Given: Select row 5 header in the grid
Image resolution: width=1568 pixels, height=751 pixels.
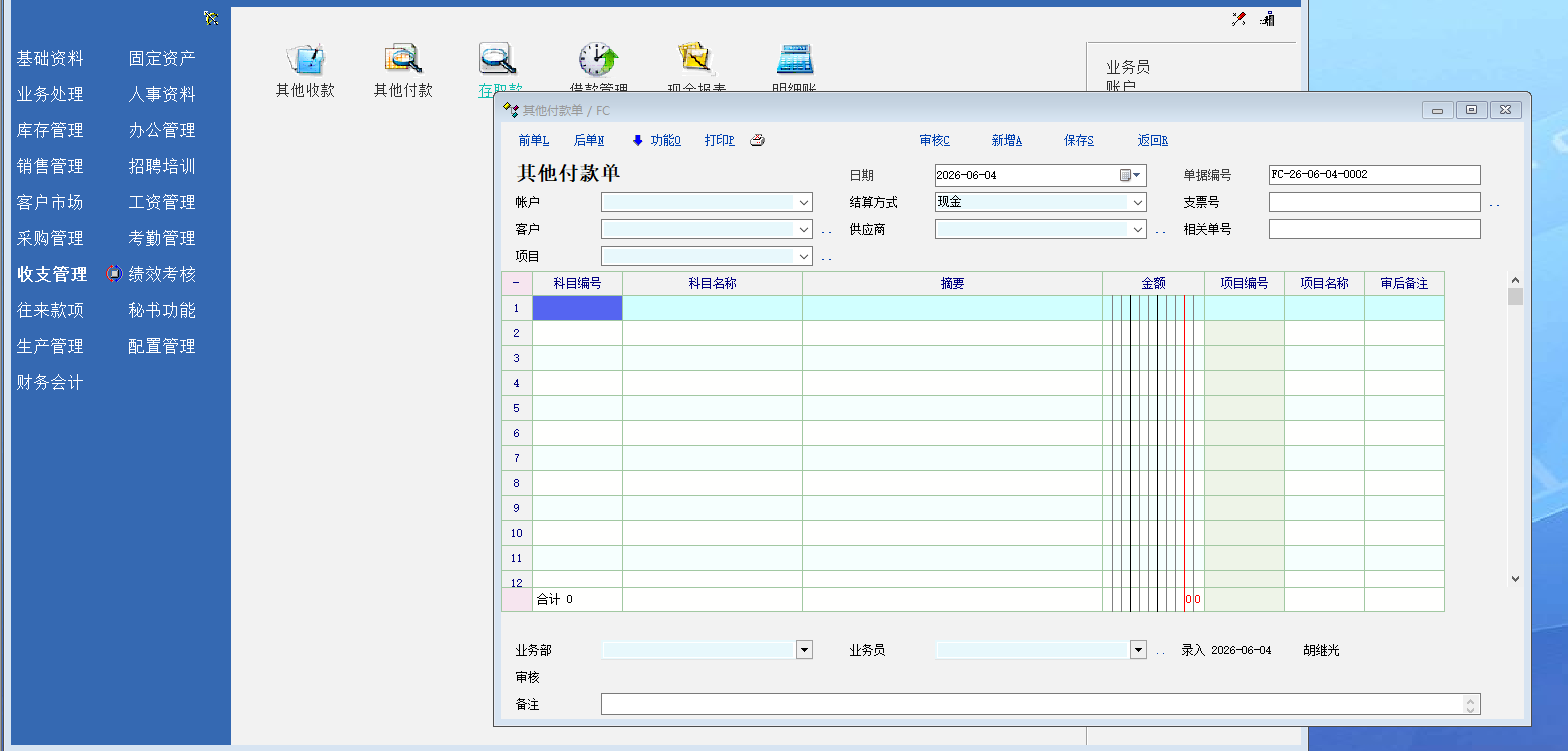Looking at the screenshot, I should coord(516,408).
